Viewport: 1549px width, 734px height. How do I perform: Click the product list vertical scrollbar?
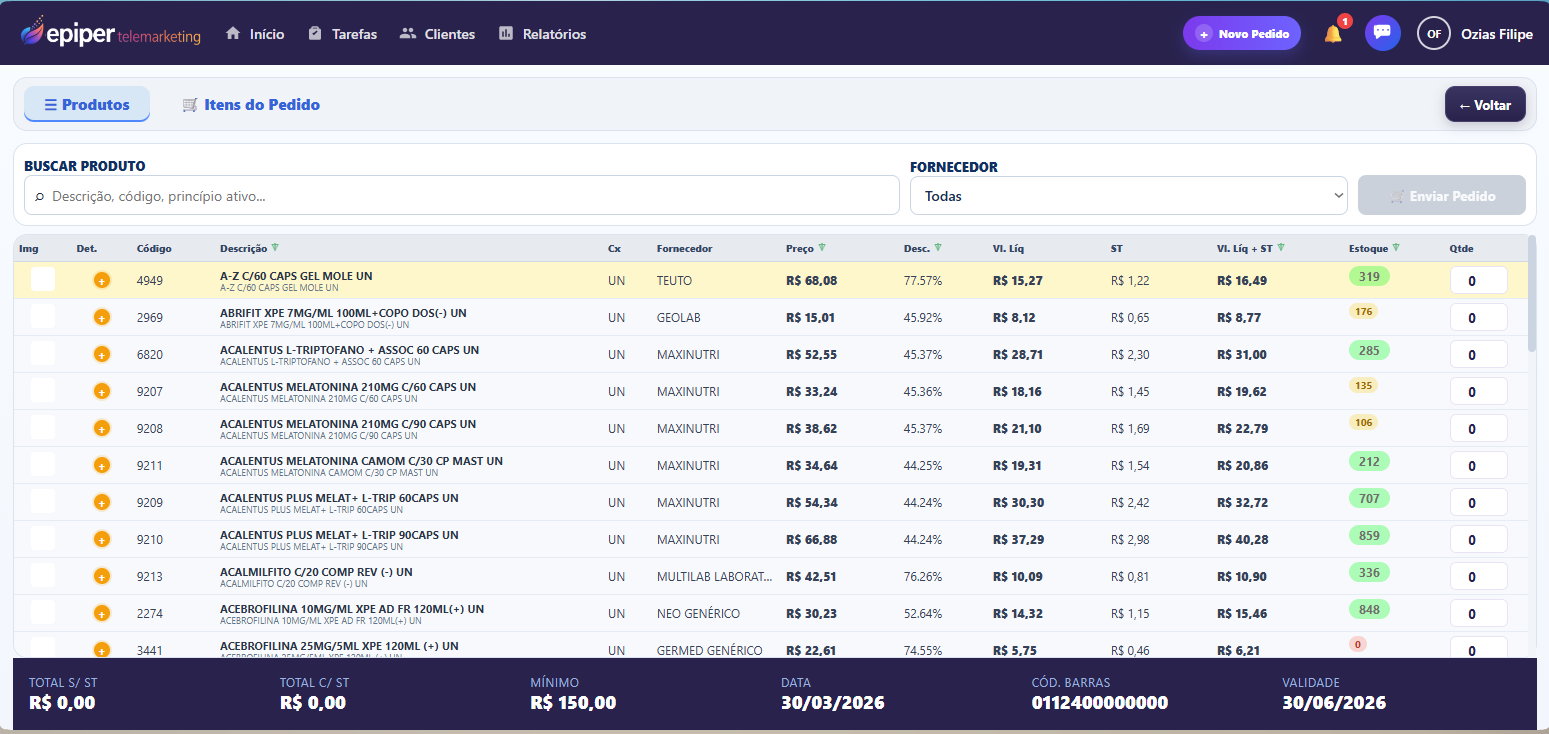(x=1532, y=294)
